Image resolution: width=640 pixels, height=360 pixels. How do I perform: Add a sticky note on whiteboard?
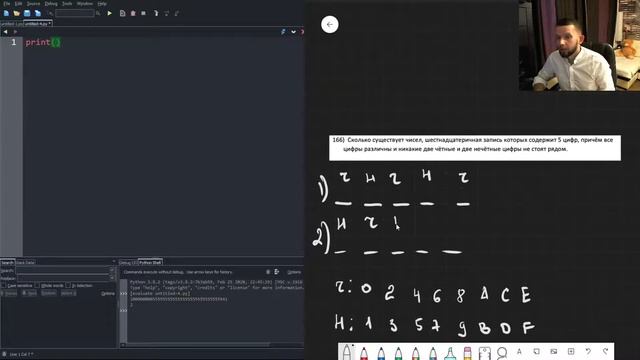(536, 351)
